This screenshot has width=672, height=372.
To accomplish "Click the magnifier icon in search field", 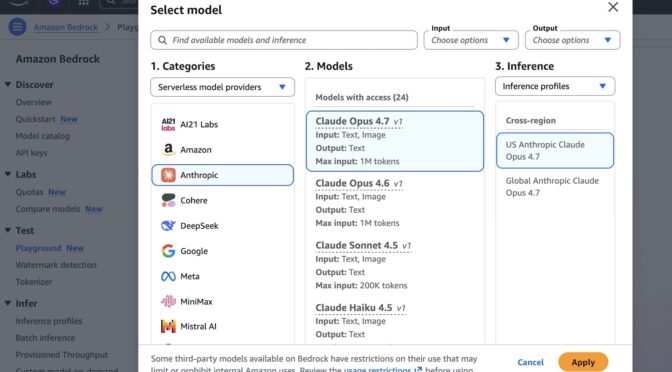I will click(162, 40).
